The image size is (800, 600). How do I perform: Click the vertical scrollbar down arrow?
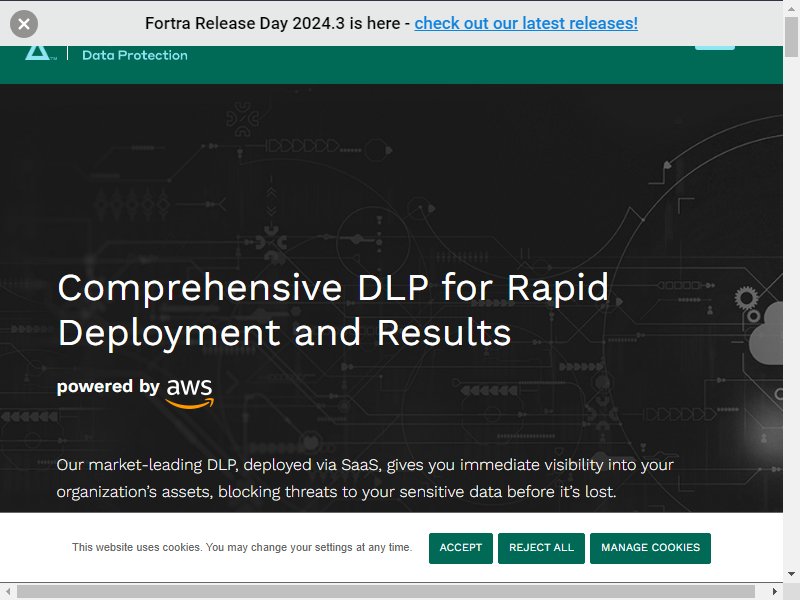tap(791, 574)
